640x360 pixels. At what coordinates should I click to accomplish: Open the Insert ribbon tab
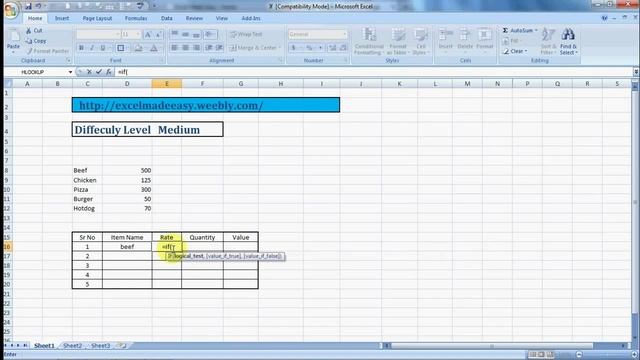pos(62,18)
